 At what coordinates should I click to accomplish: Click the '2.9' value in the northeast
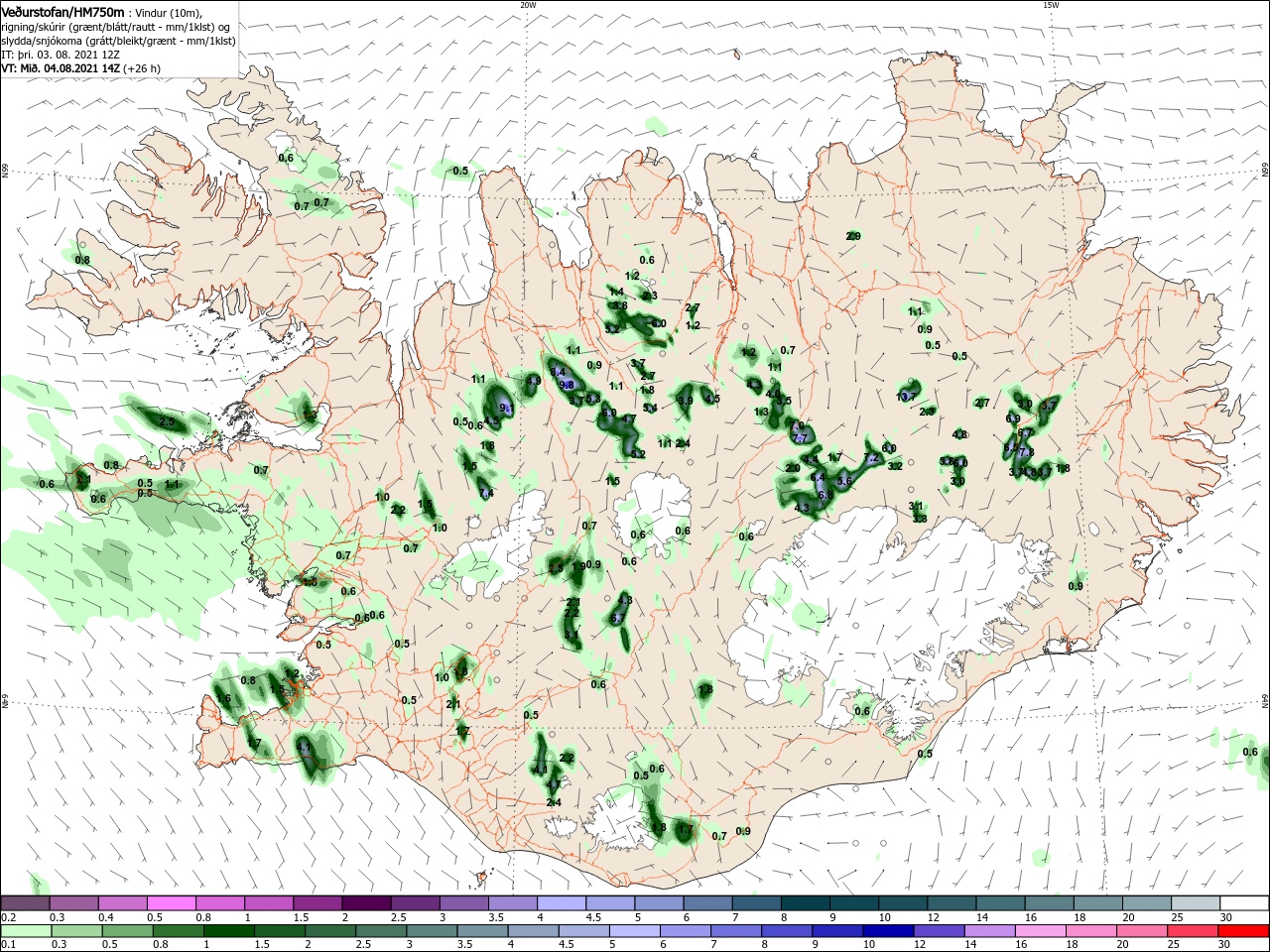click(x=853, y=236)
